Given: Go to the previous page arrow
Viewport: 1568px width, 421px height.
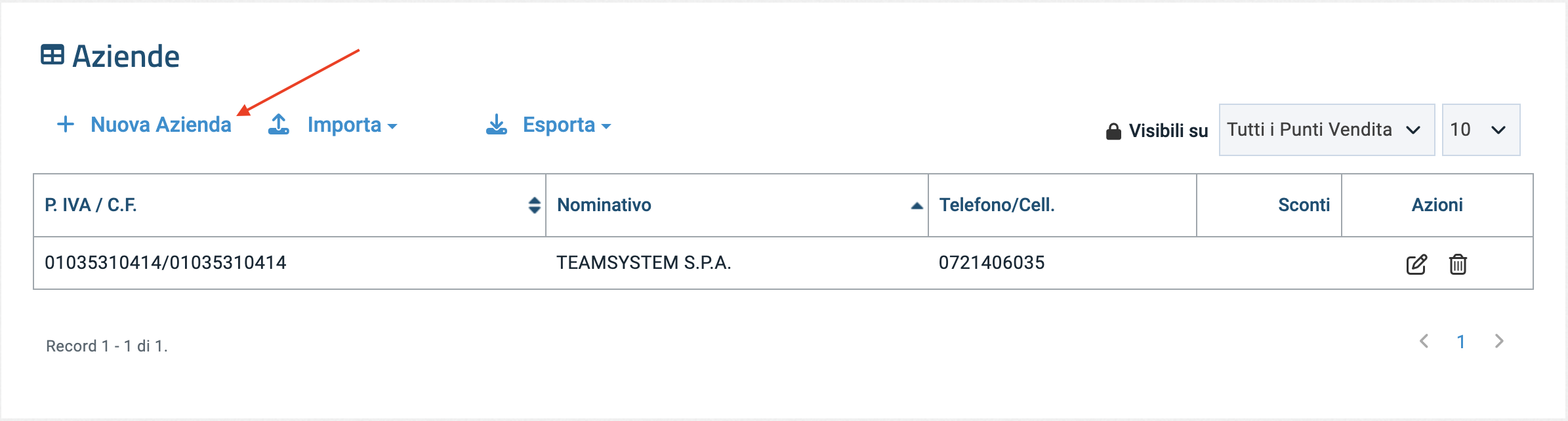Looking at the screenshot, I should (x=1424, y=341).
